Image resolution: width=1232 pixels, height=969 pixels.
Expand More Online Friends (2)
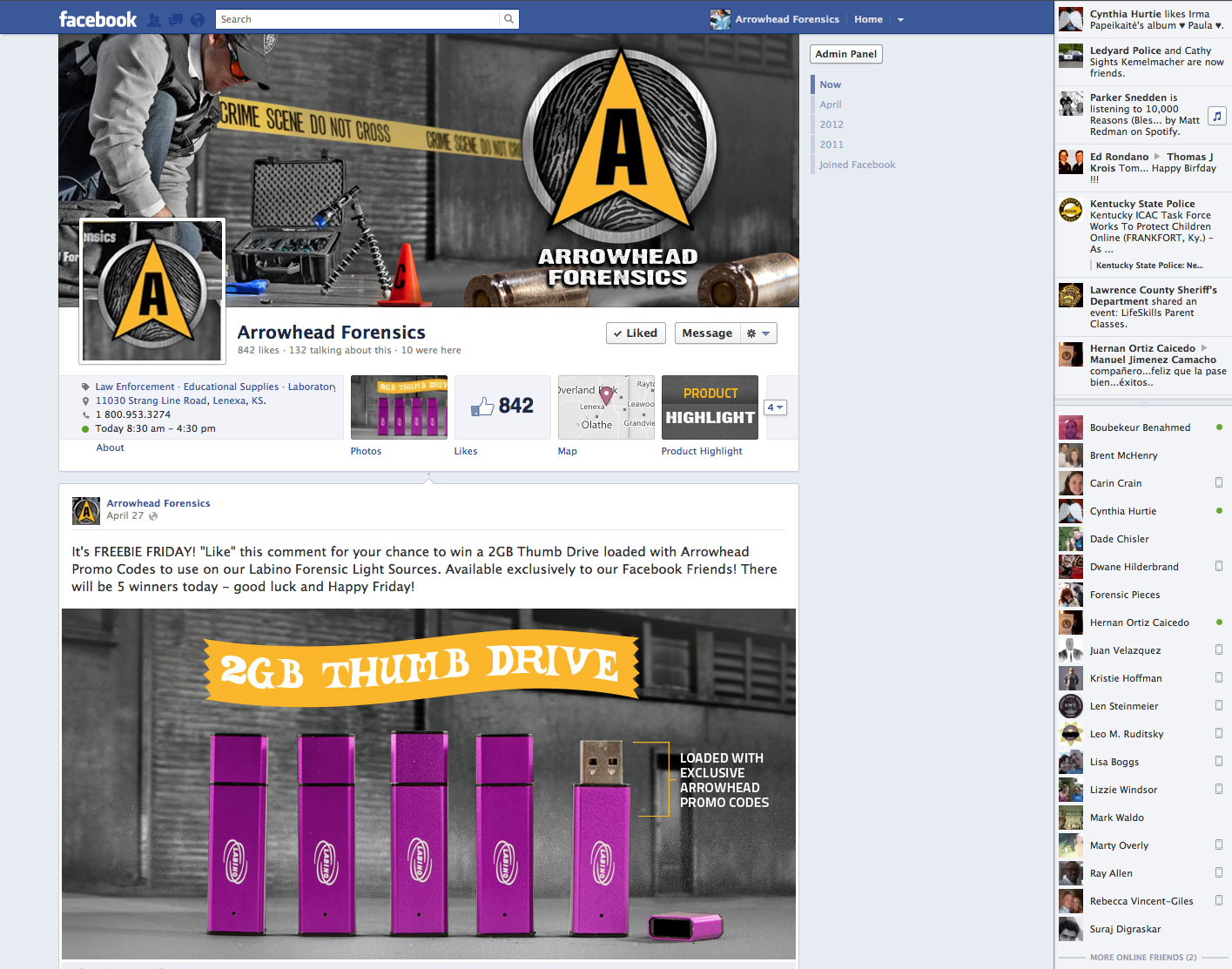(1143, 958)
